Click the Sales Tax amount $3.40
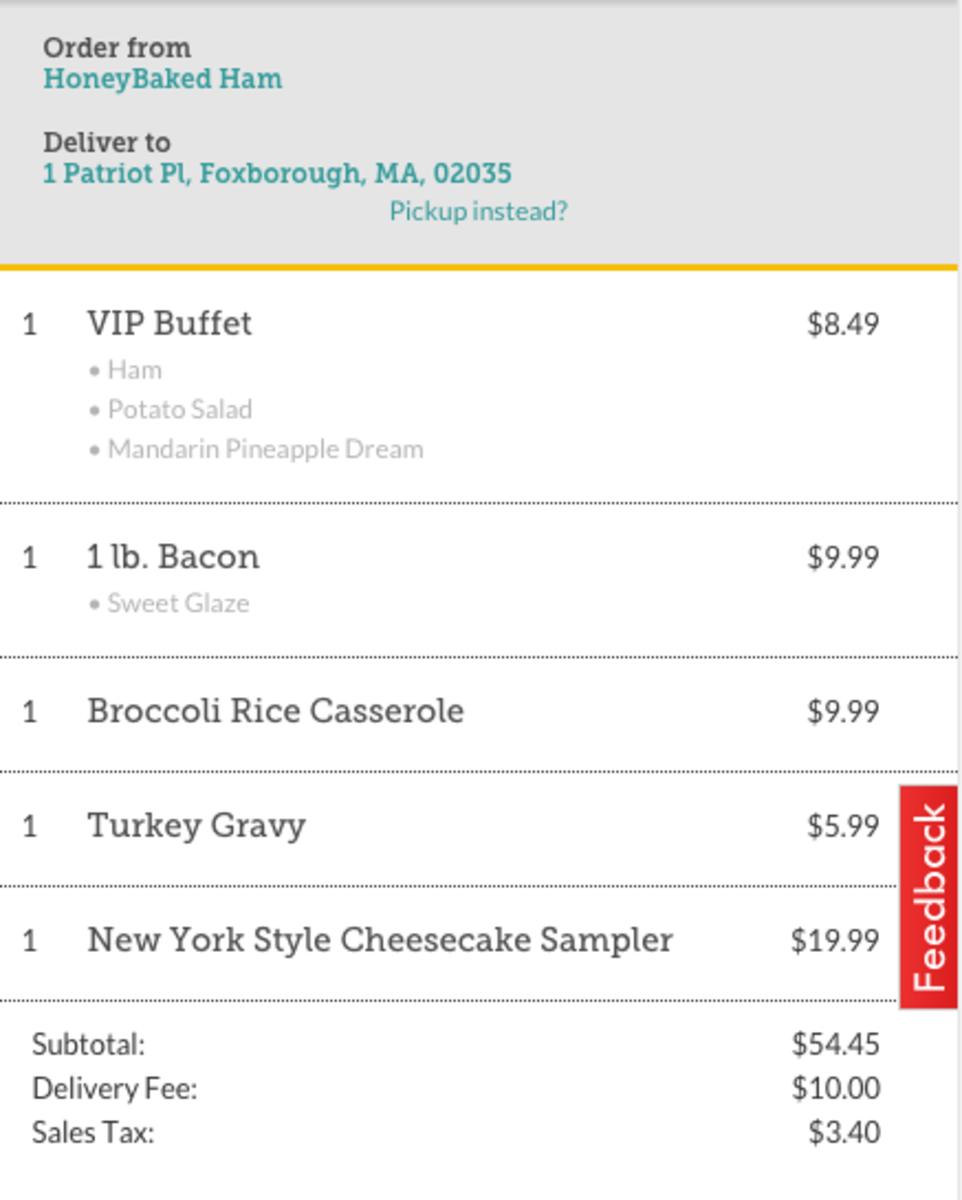962x1200 pixels. tap(844, 1133)
